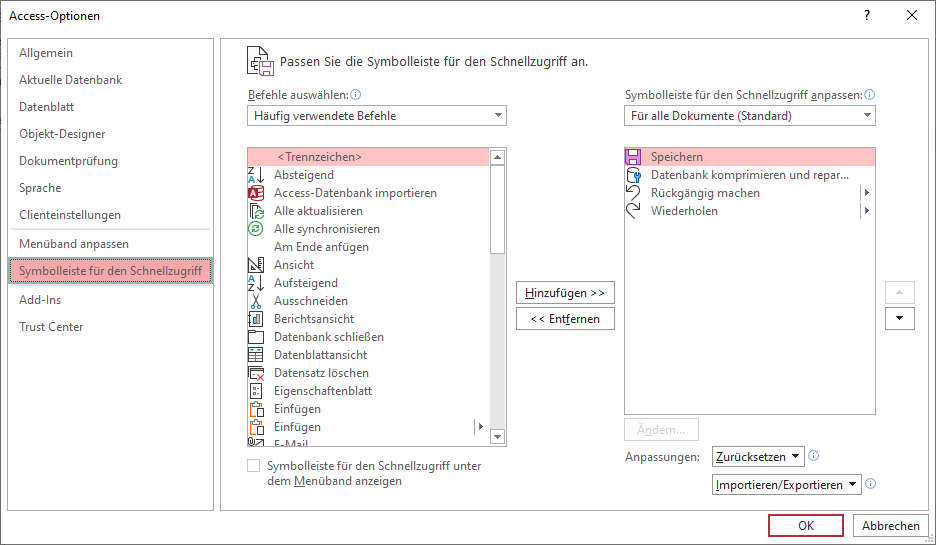Click info icon next to Befehle auswählen
Viewport: 936px width, 545px height.
[356, 94]
